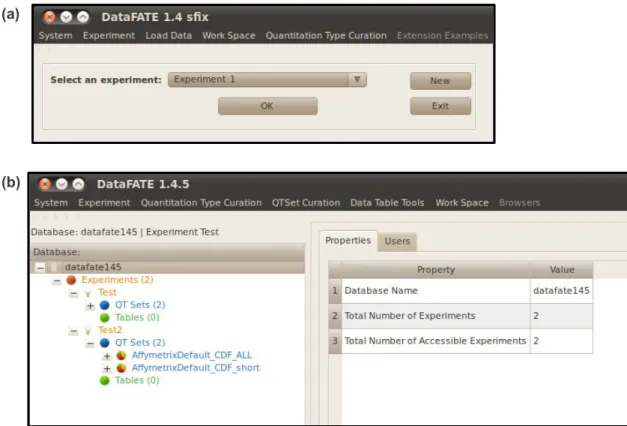Screen dimensions: 627x426
Task: Collapse the Test experiment node
Action: click(x=74, y=294)
